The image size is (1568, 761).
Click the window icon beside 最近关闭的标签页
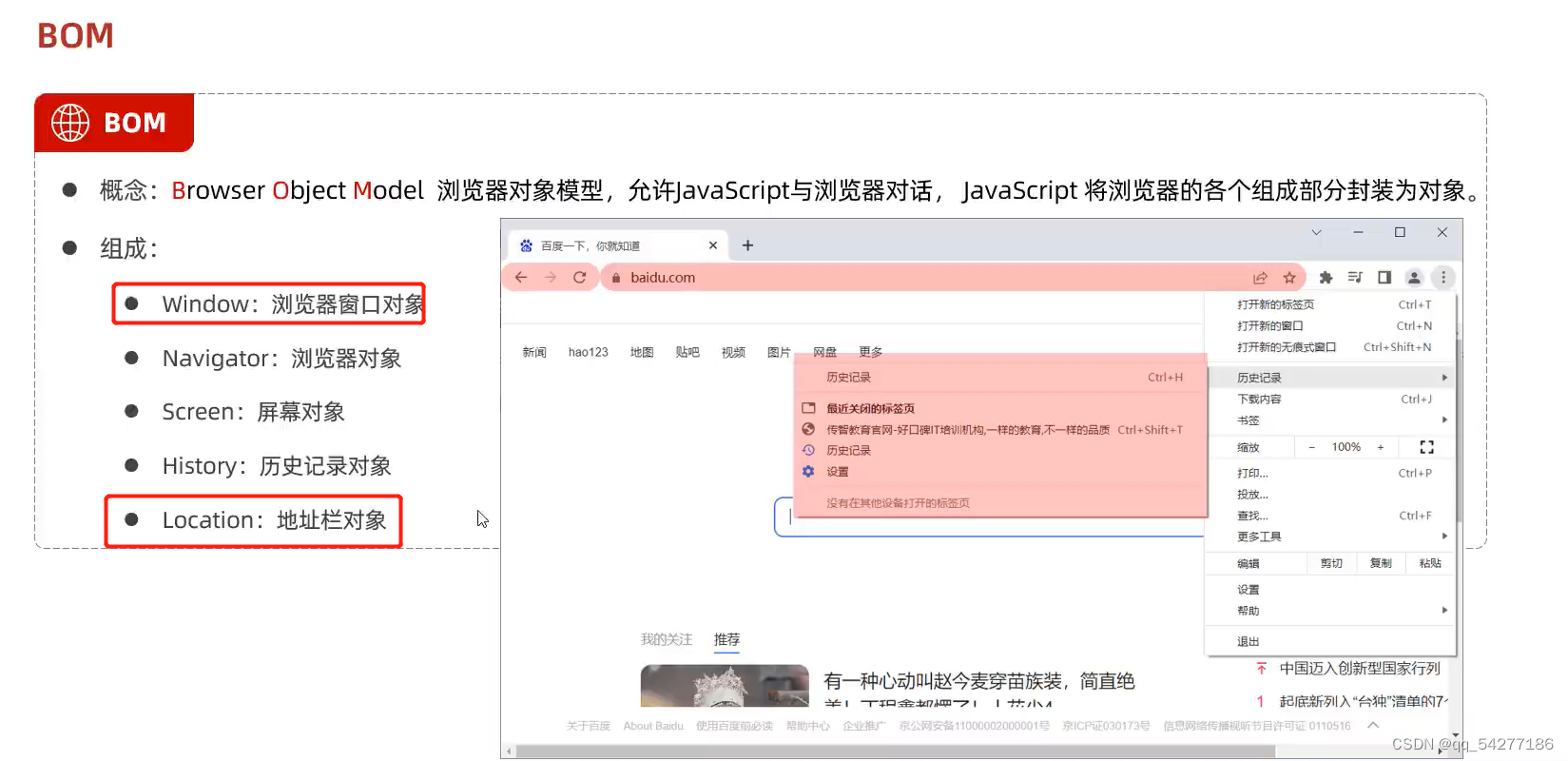[808, 408]
